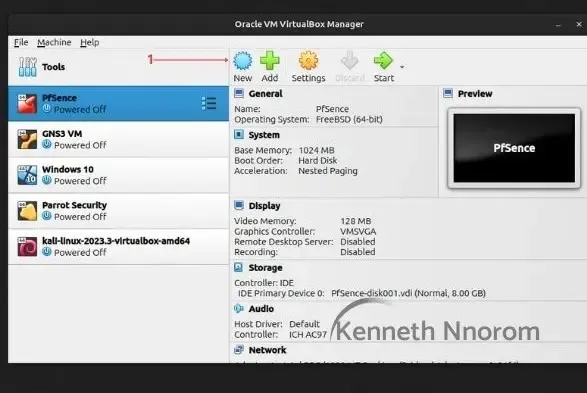Click the Recording Disabled value
Viewport: 587px width, 393px height.
click(x=358, y=252)
